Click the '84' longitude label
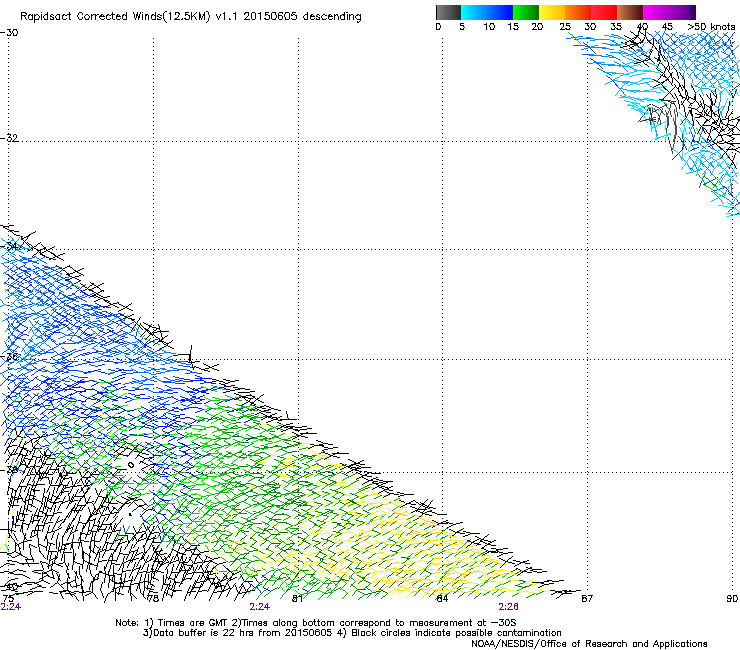The width and height of the screenshot is (740, 650). pyautogui.click(x=442, y=599)
